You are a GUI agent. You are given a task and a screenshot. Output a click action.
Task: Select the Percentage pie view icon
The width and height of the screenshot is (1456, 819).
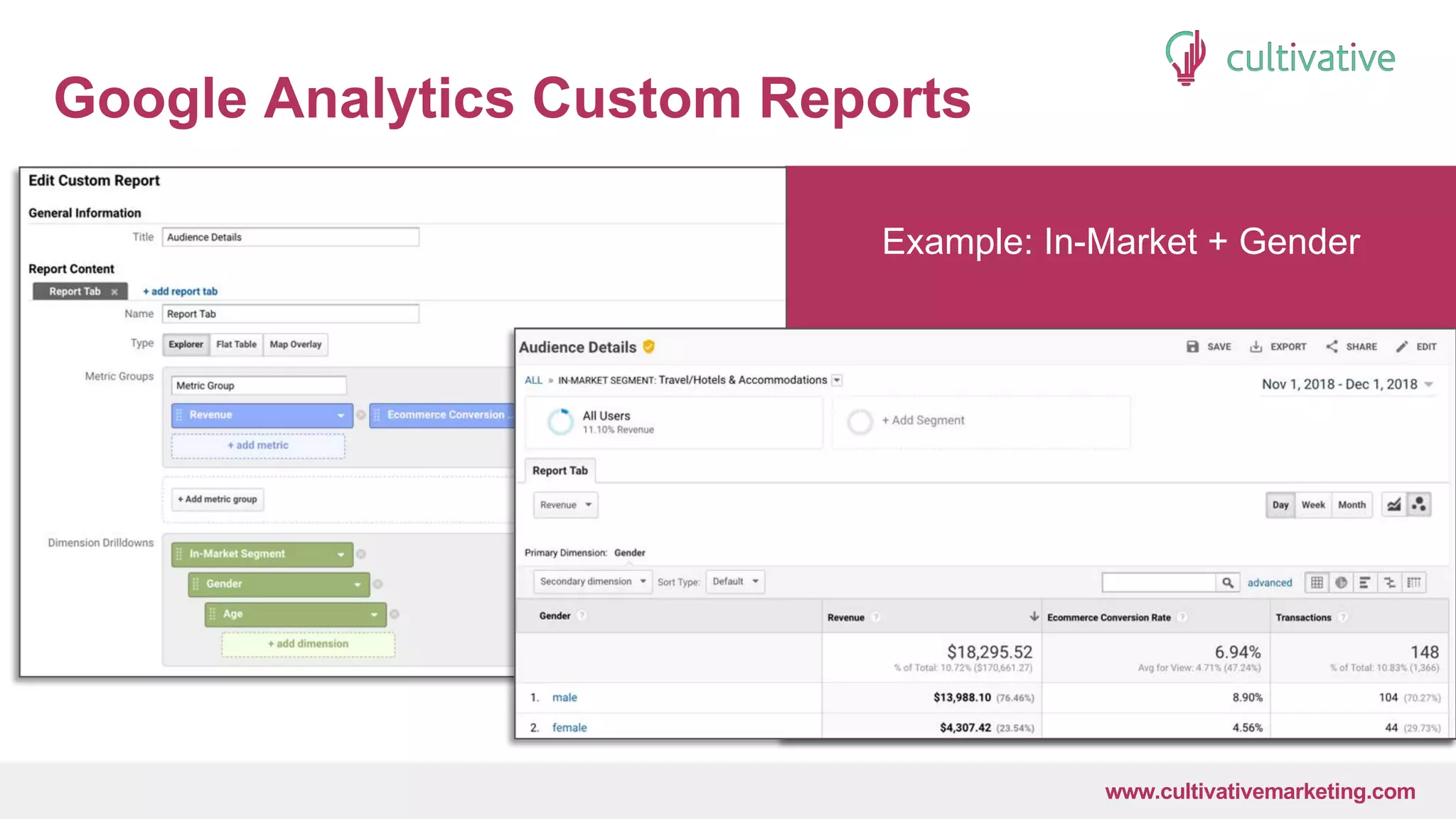[x=1341, y=582]
